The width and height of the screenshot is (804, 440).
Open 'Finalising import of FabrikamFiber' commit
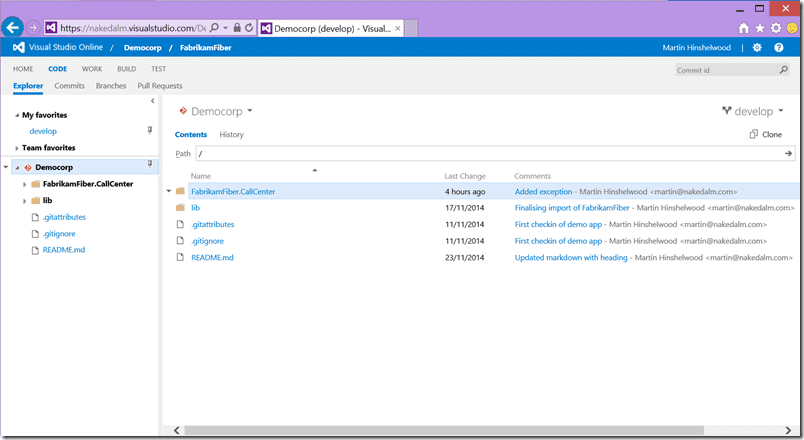click(x=572, y=208)
